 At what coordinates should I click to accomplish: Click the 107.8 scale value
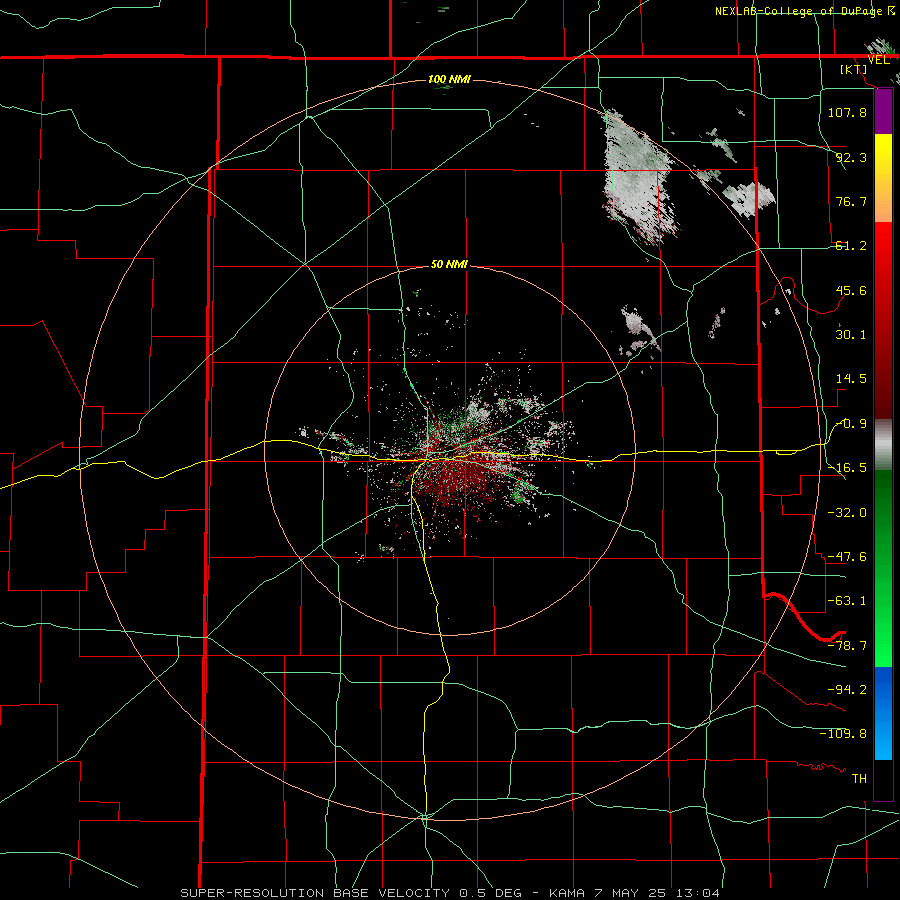coord(847,112)
